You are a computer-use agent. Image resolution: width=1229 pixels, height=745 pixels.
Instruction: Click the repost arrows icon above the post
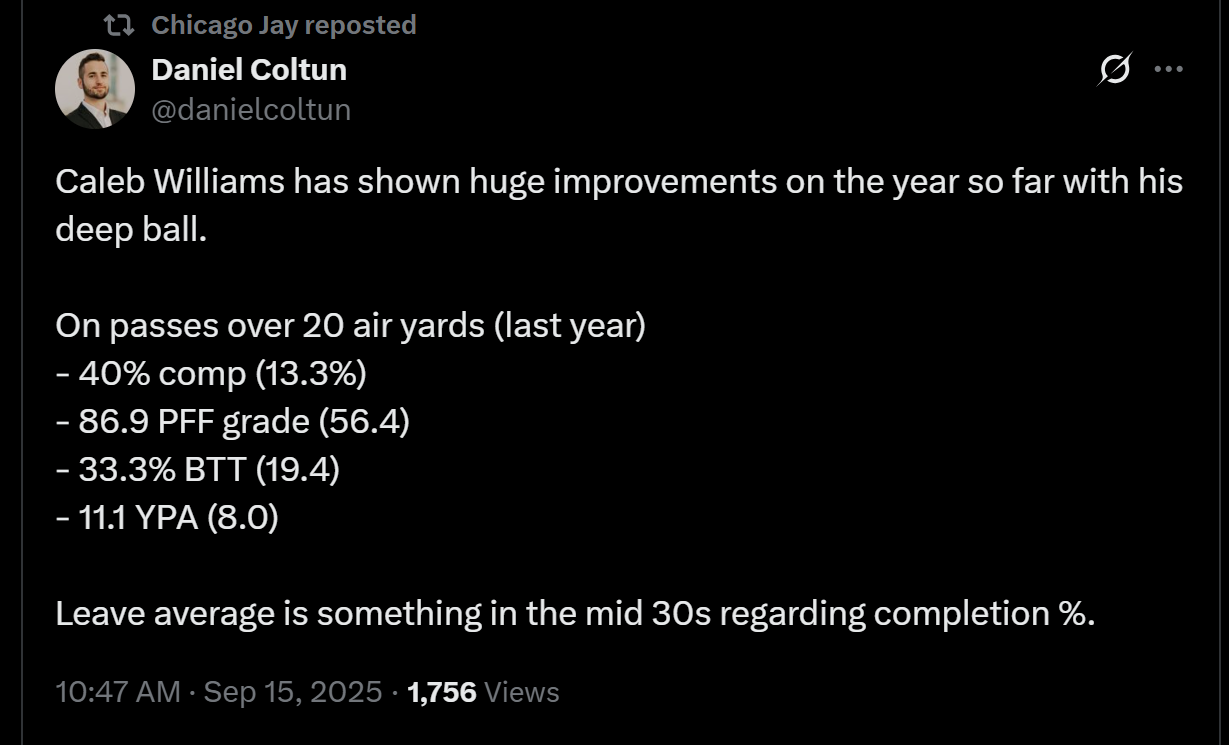119,25
